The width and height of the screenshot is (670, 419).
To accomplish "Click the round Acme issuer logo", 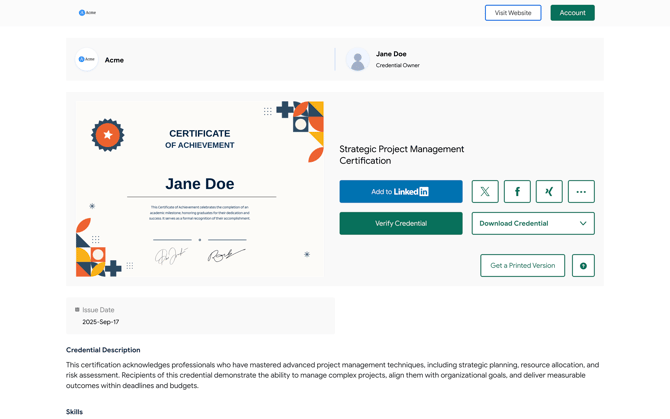I will pos(87,60).
